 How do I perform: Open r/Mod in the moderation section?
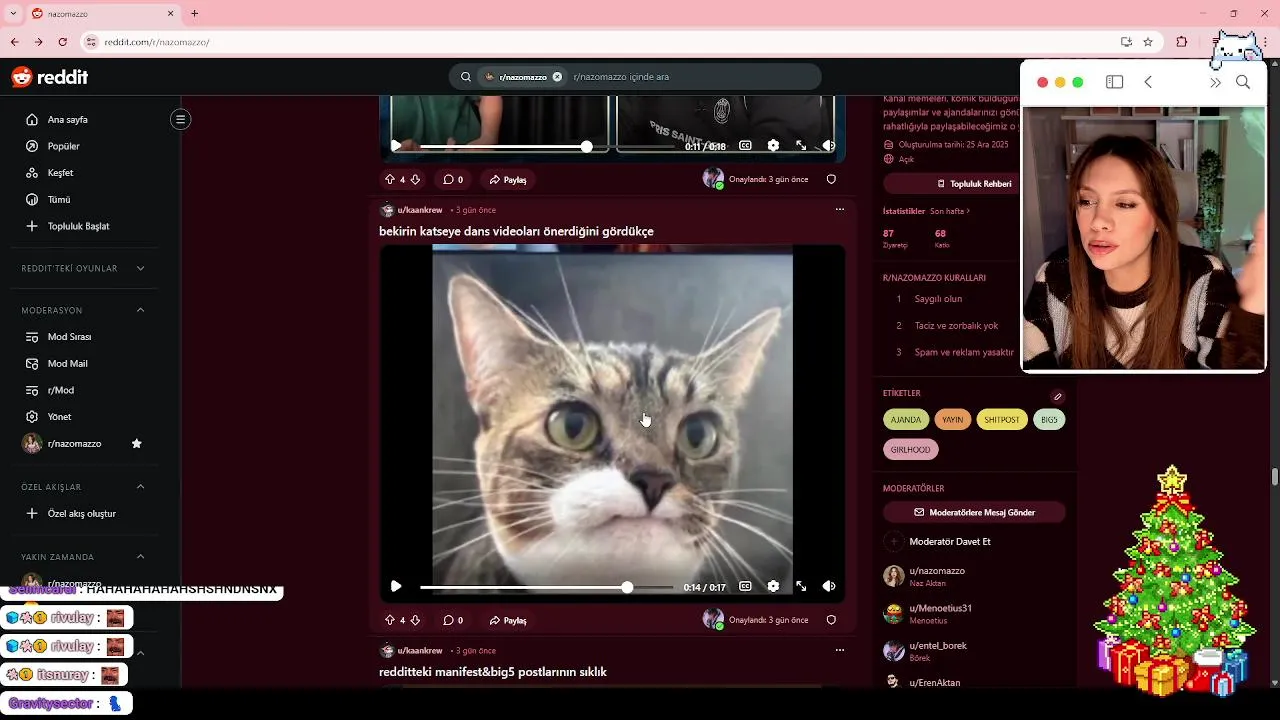point(60,390)
